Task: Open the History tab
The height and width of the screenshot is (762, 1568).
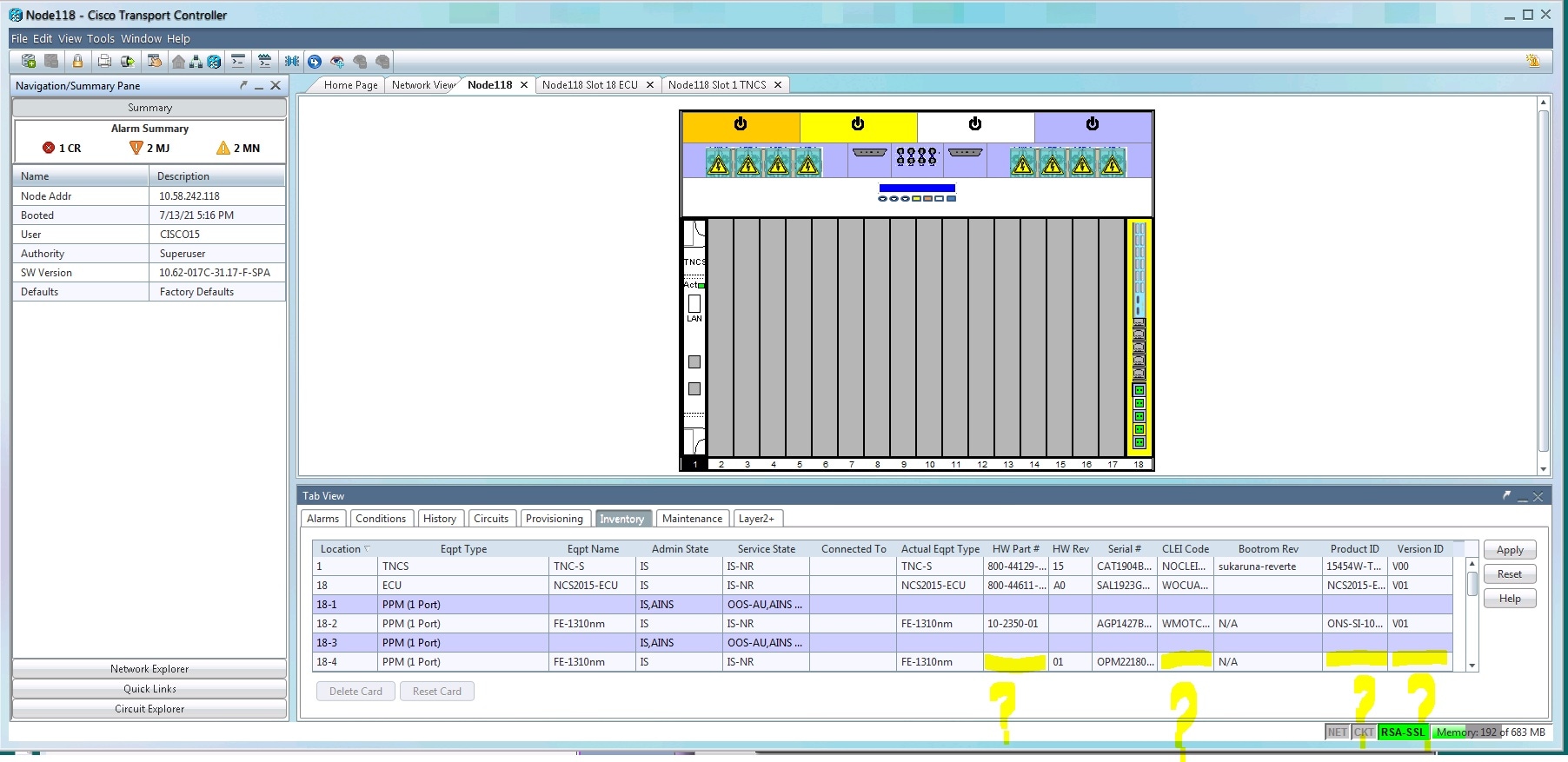Action: click(440, 519)
